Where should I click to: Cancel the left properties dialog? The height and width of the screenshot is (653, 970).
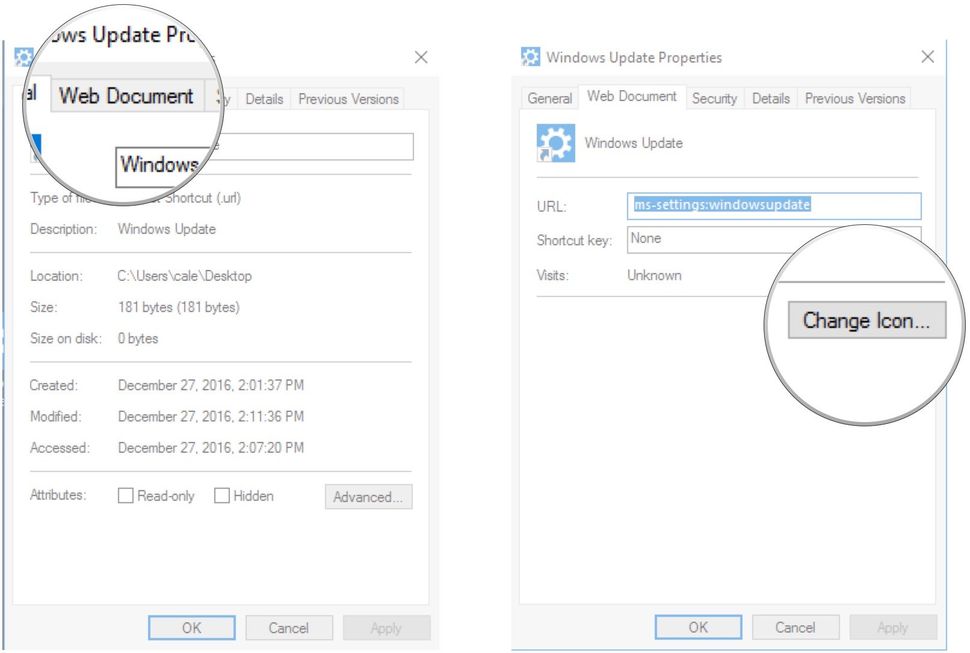289,628
